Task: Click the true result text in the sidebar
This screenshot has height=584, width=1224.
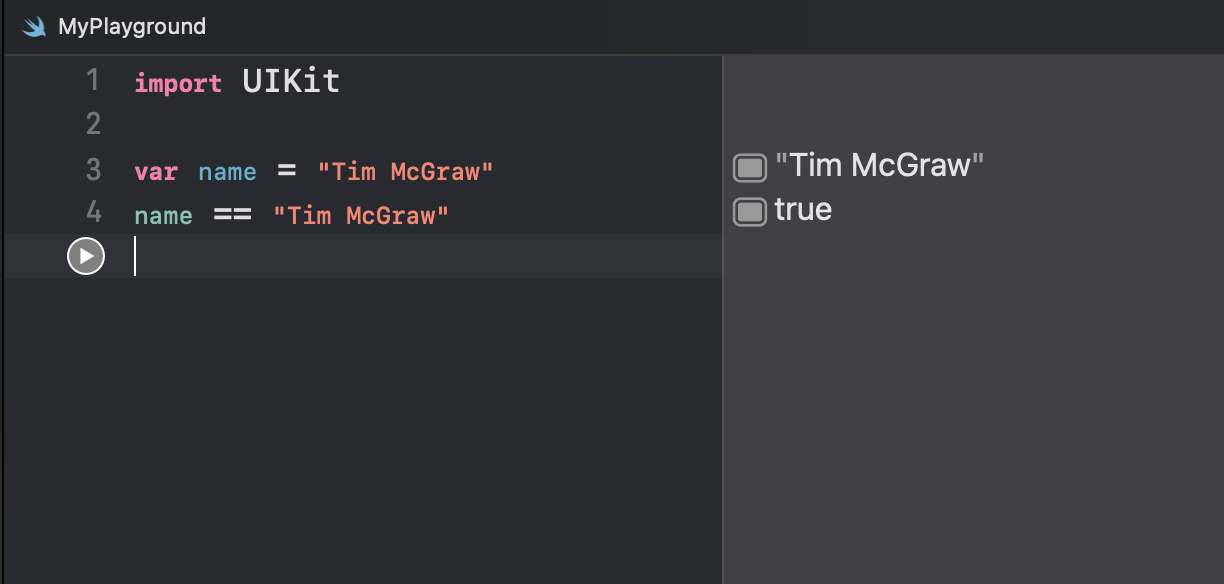Action: [x=803, y=209]
